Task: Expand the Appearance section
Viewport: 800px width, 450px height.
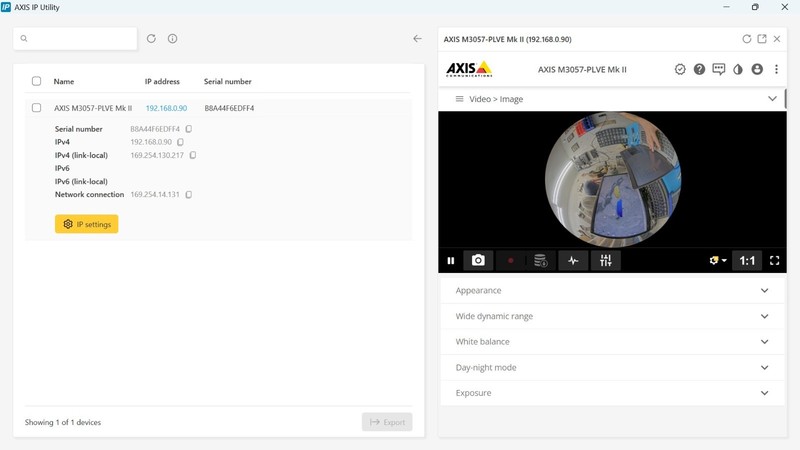Action: 612,290
